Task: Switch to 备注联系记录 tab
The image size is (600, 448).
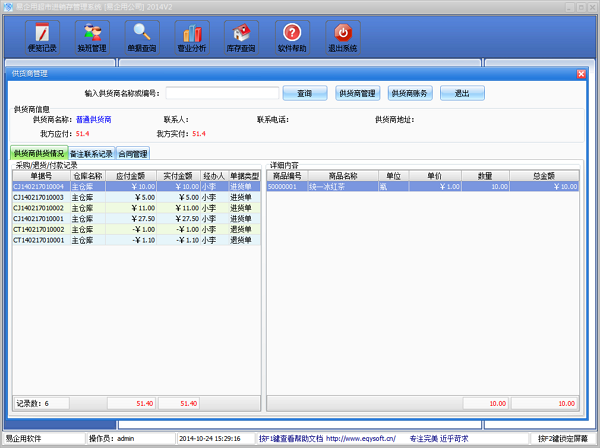Action: (x=91, y=154)
